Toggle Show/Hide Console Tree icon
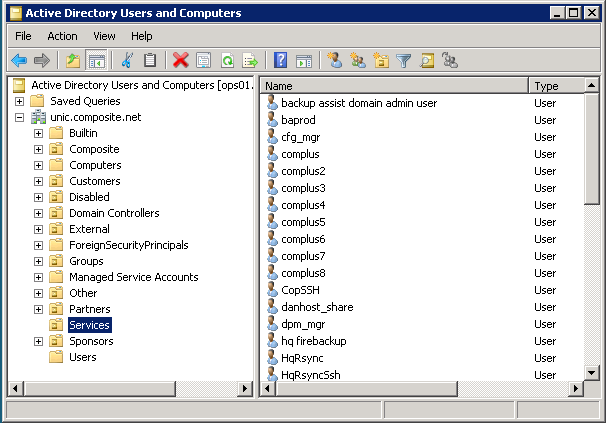This screenshot has width=606, height=423. click(96, 61)
